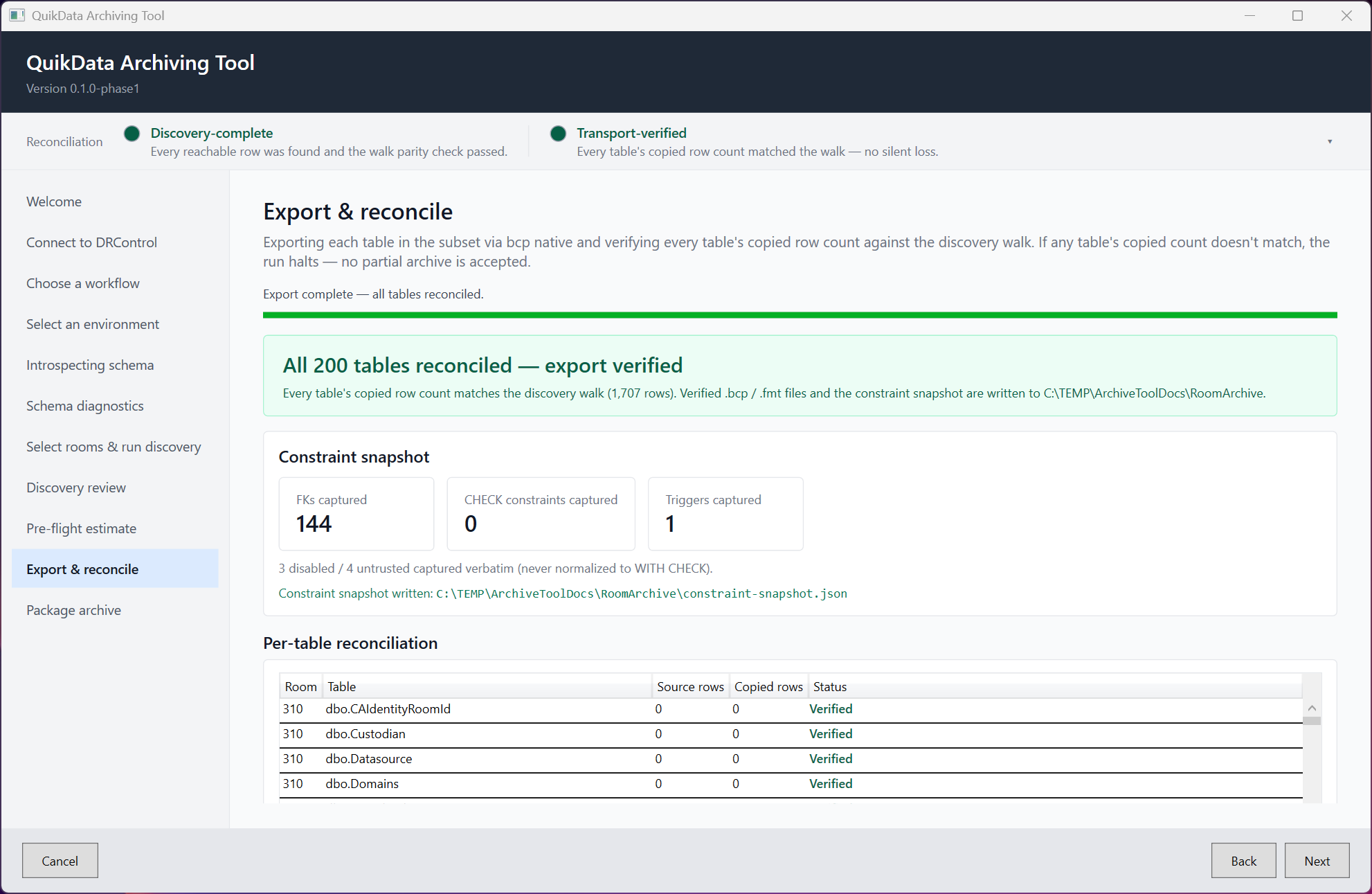Close the QuikData Archiving Tool window
1372x894 pixels.
(x=1346, y=15)
